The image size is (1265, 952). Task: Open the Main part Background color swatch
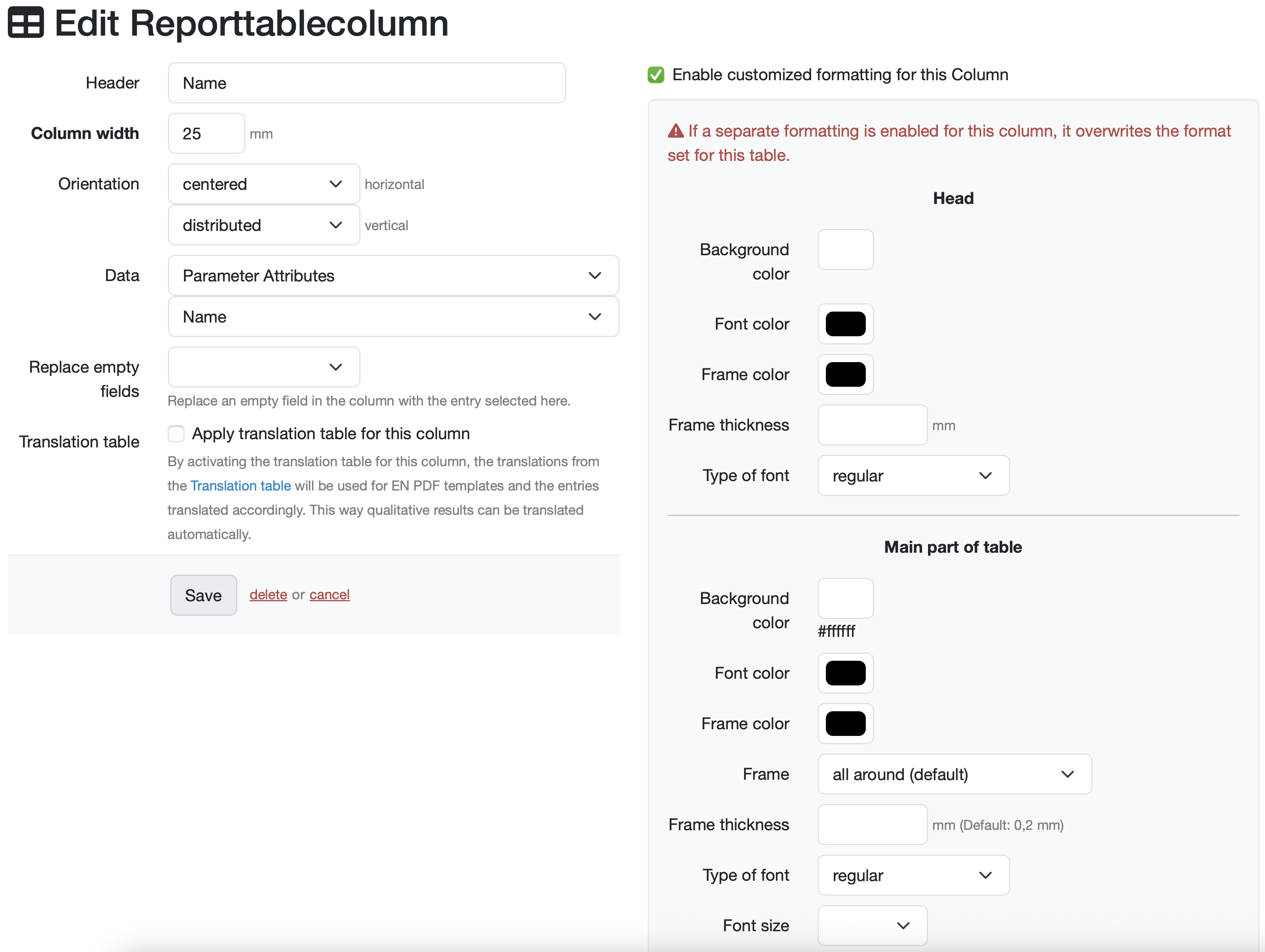(845, 599)
